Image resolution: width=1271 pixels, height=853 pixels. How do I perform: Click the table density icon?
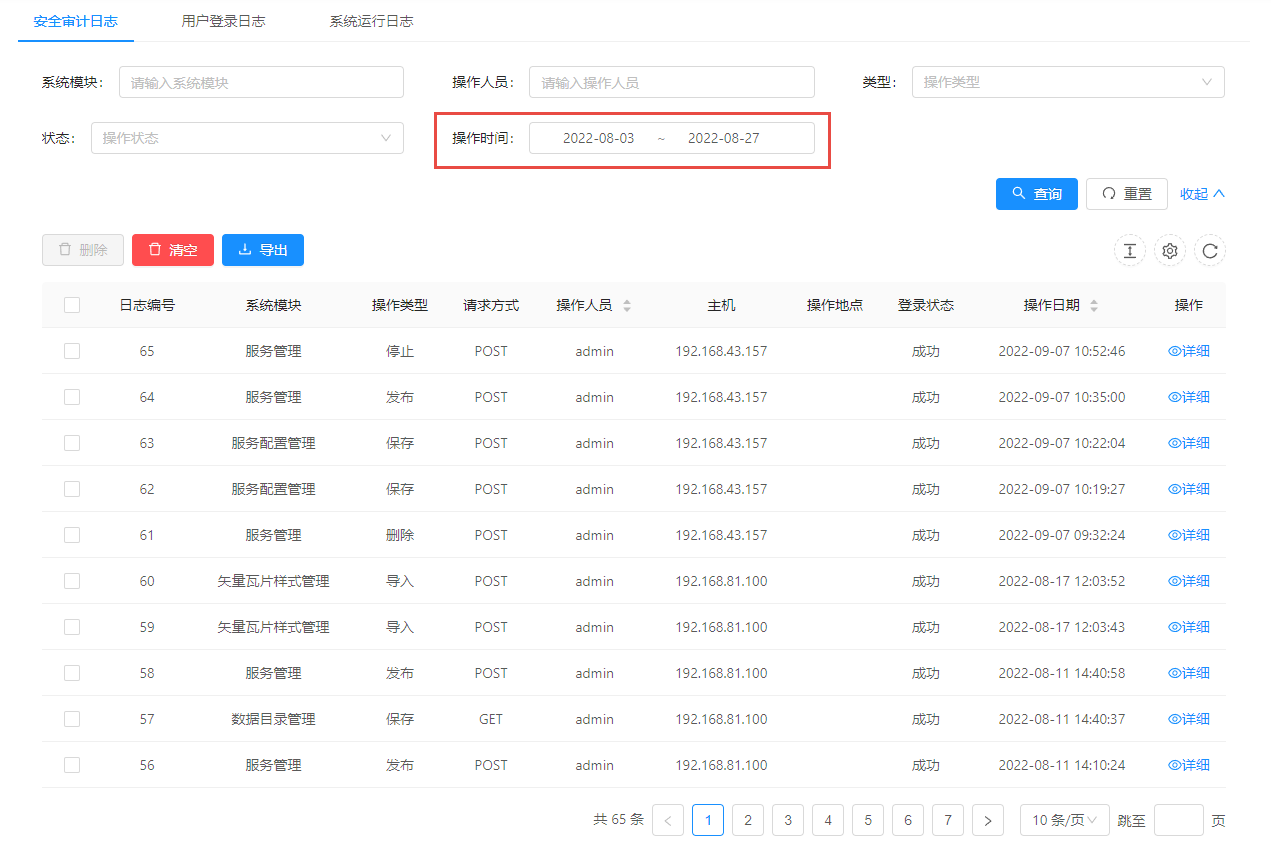click(1129, 251)
